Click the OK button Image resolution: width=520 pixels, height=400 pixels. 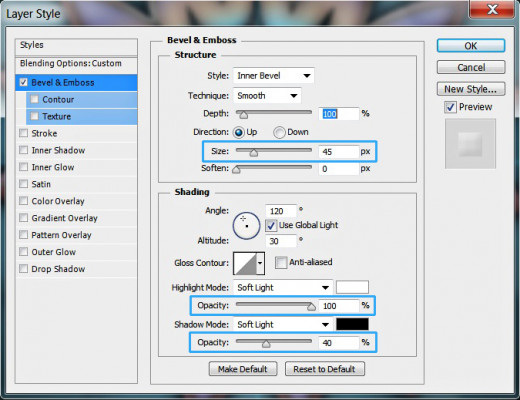(x=471, y=46)
